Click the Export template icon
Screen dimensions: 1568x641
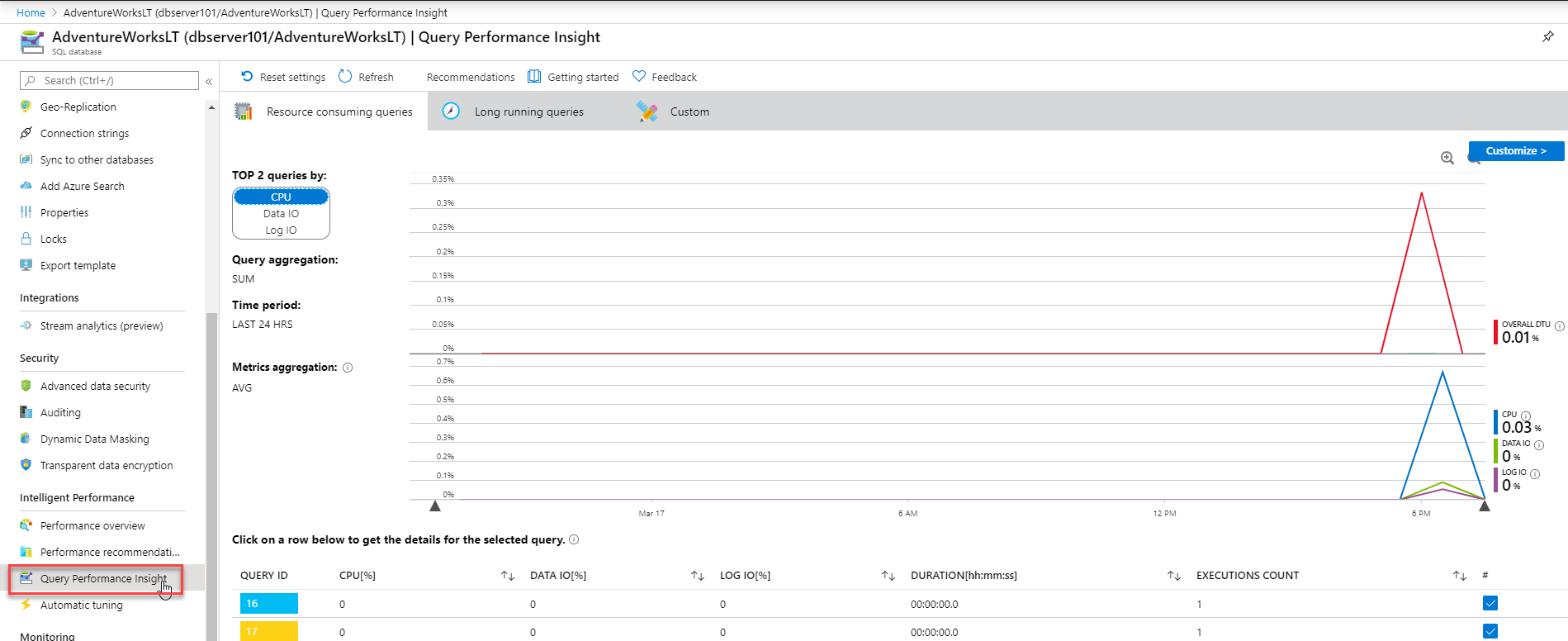pyautogui.click(x=26, y=265)
